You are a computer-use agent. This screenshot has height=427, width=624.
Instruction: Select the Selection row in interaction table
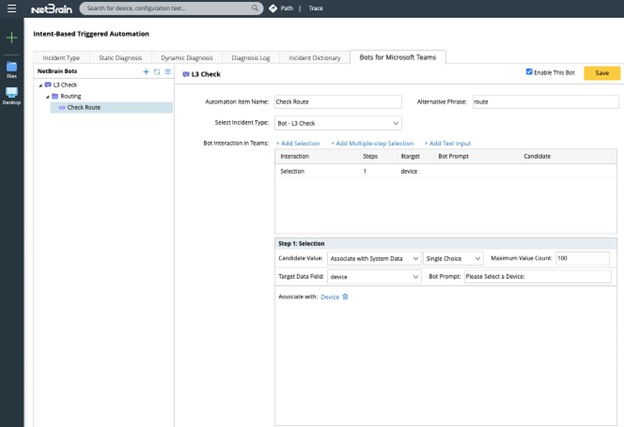click(x=446, y=171)
